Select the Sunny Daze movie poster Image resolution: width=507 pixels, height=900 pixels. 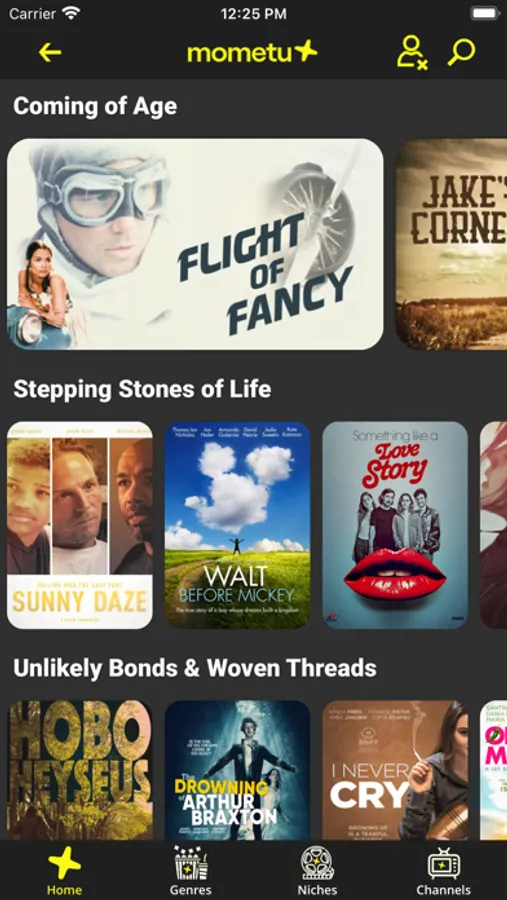(80, 525)
